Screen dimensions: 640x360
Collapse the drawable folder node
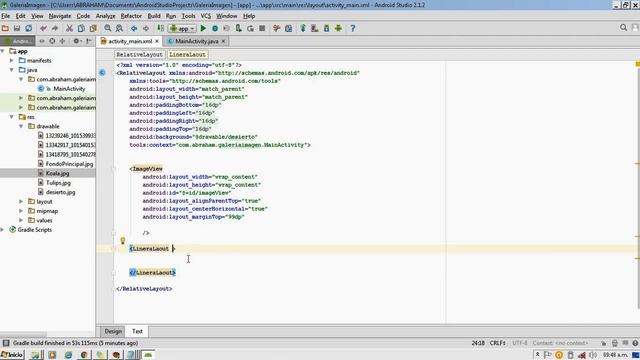21,126
